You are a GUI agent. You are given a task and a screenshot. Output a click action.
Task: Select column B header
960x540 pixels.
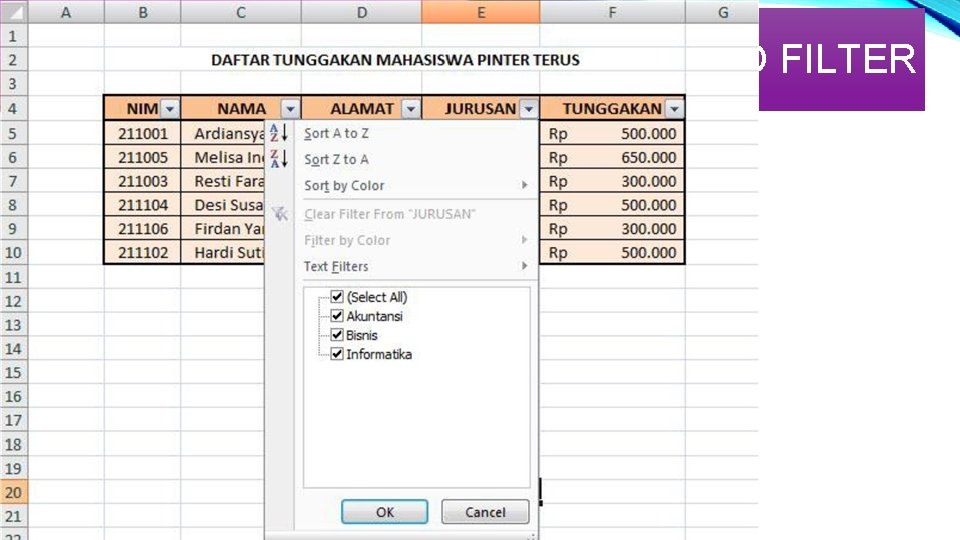pos(143,12)
